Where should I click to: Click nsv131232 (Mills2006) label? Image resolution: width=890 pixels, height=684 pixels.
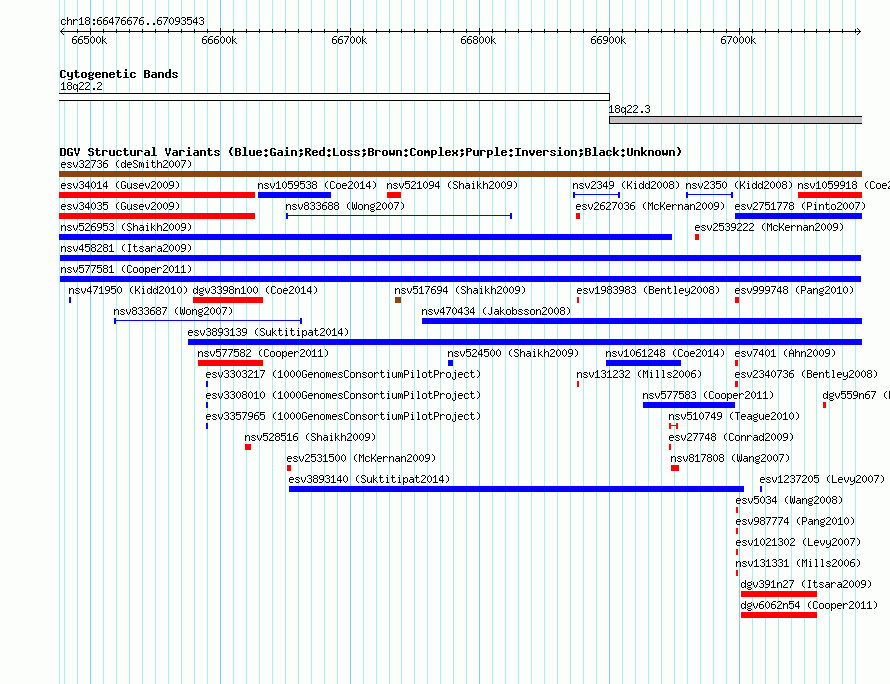pyautogui.click(x=639, y=374)
